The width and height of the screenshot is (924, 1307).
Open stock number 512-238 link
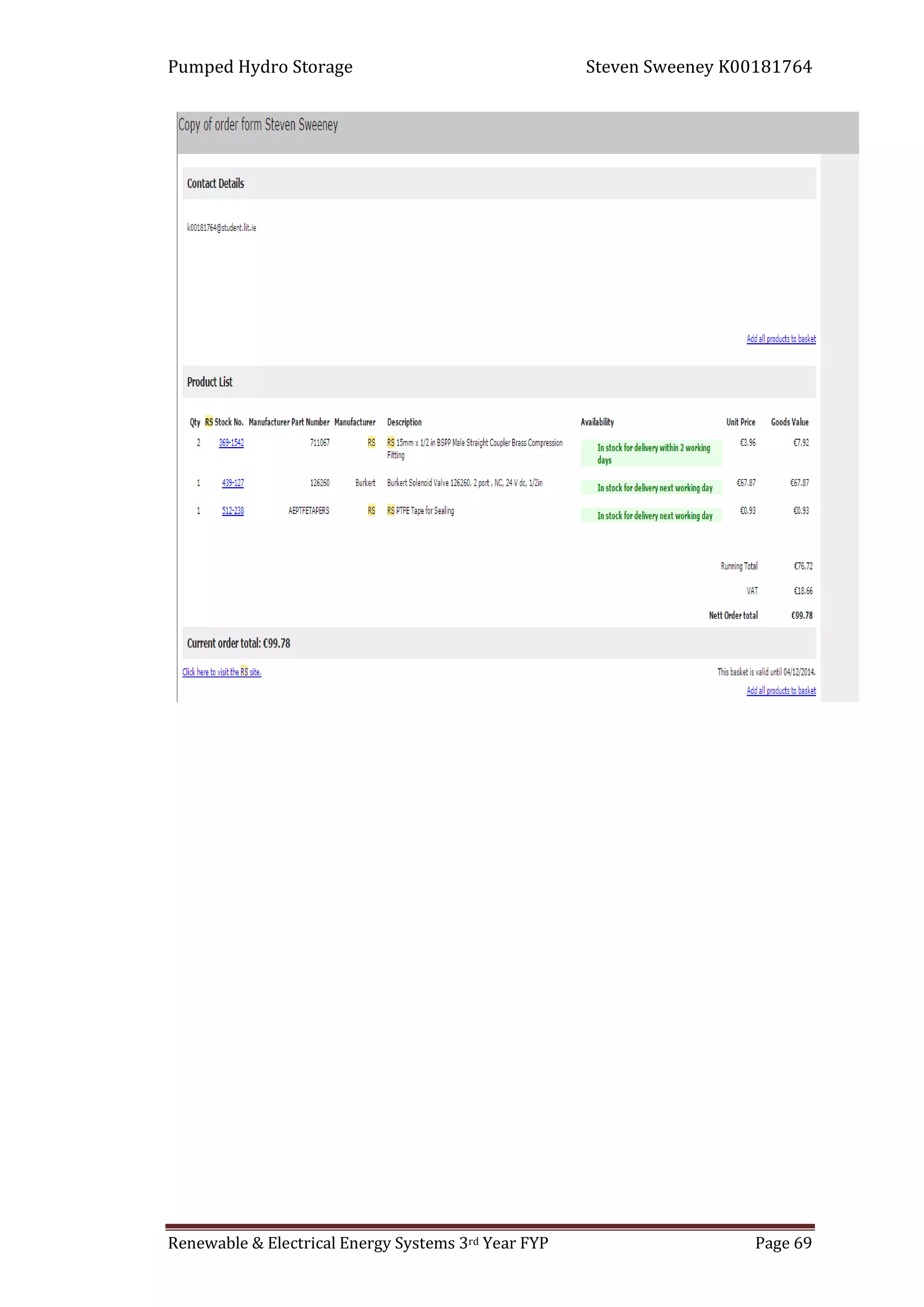pyautogui.click(x=232, y=511)
